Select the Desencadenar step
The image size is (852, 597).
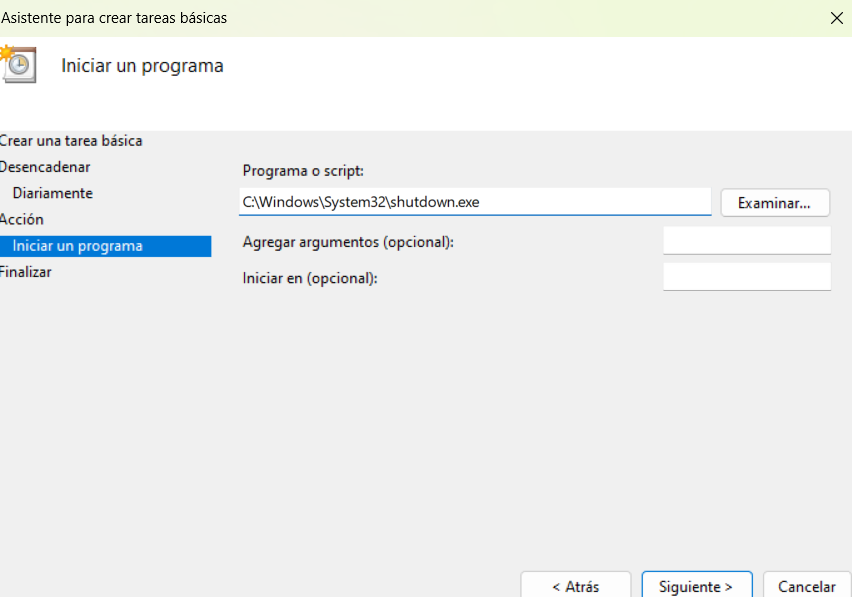point(45,167)
